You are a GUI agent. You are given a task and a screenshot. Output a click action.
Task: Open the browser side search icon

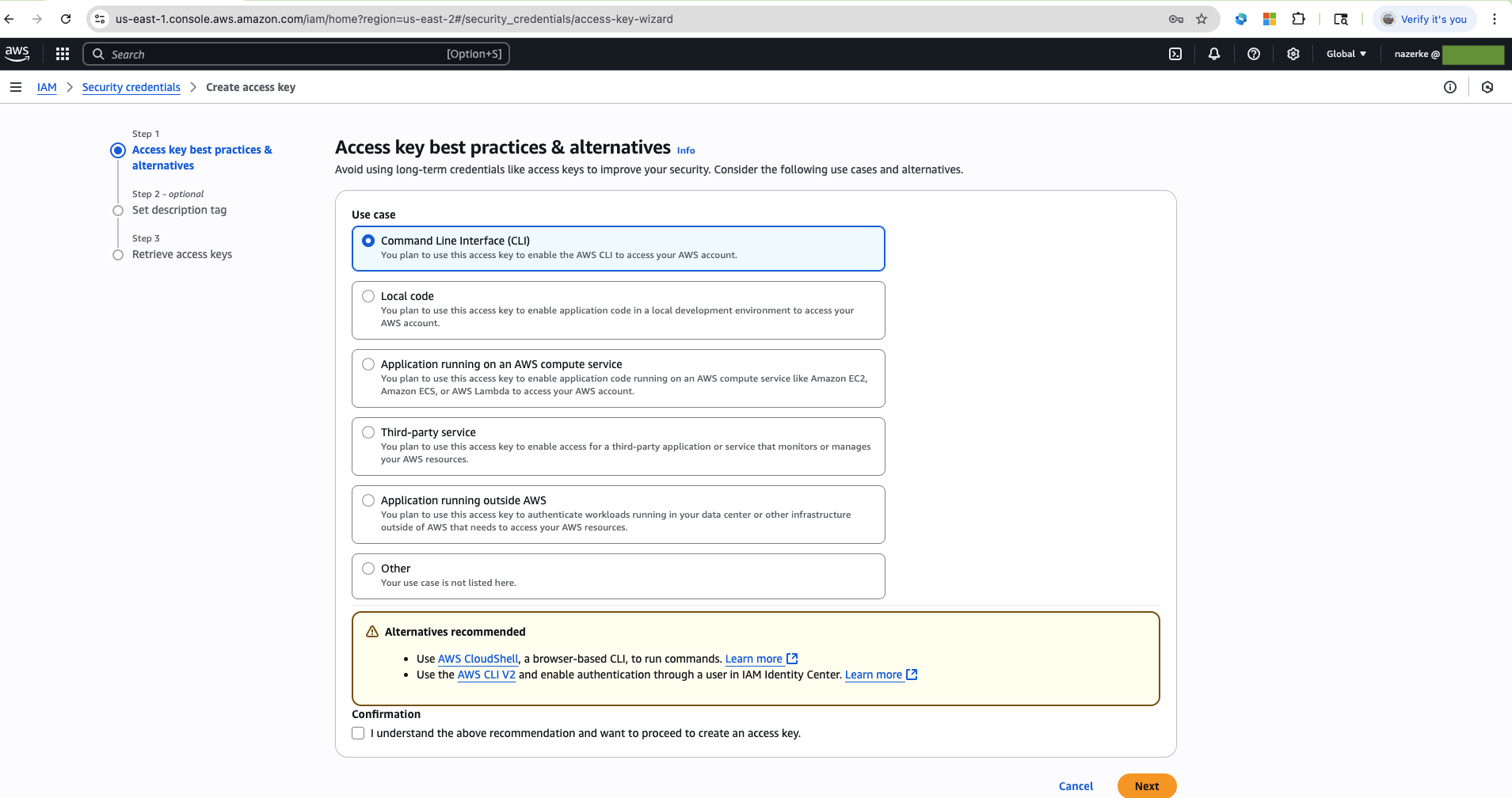pos(1341,19)
